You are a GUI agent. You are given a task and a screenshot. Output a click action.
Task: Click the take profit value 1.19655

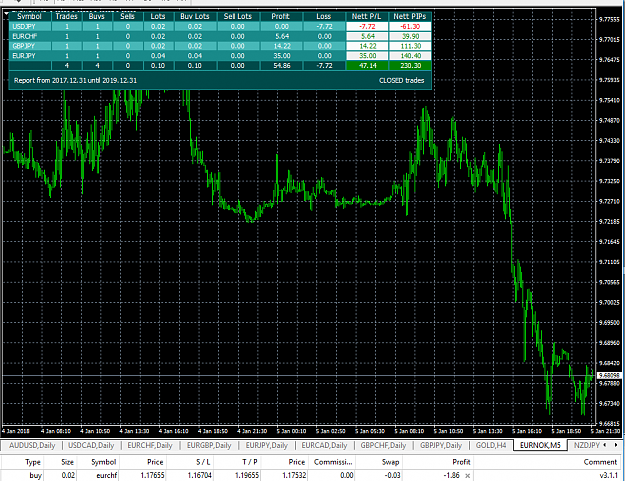246,475
